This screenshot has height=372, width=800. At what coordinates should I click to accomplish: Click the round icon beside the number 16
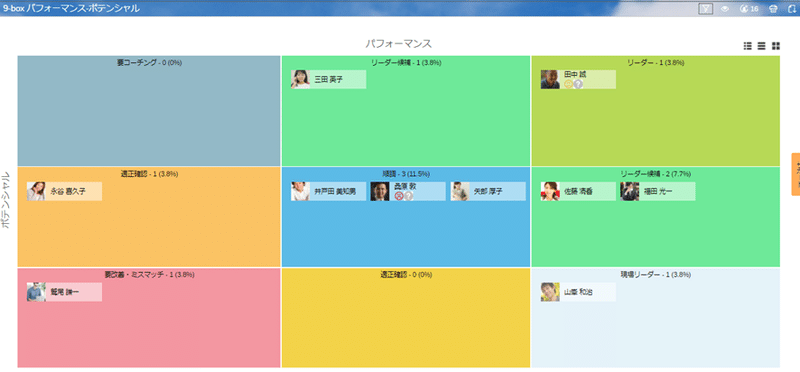pyautogui.click(x=743, y=8)
